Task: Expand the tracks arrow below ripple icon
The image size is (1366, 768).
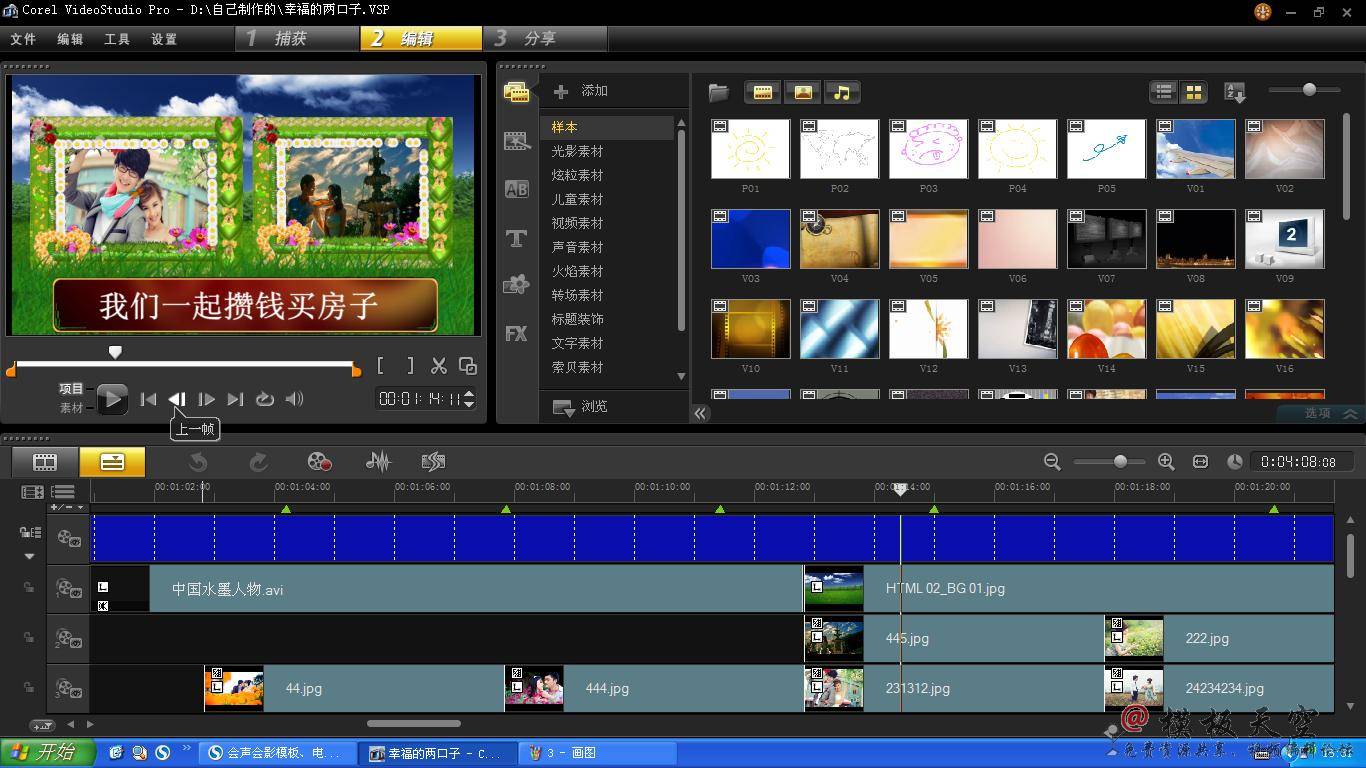Action: click(29, 556)
